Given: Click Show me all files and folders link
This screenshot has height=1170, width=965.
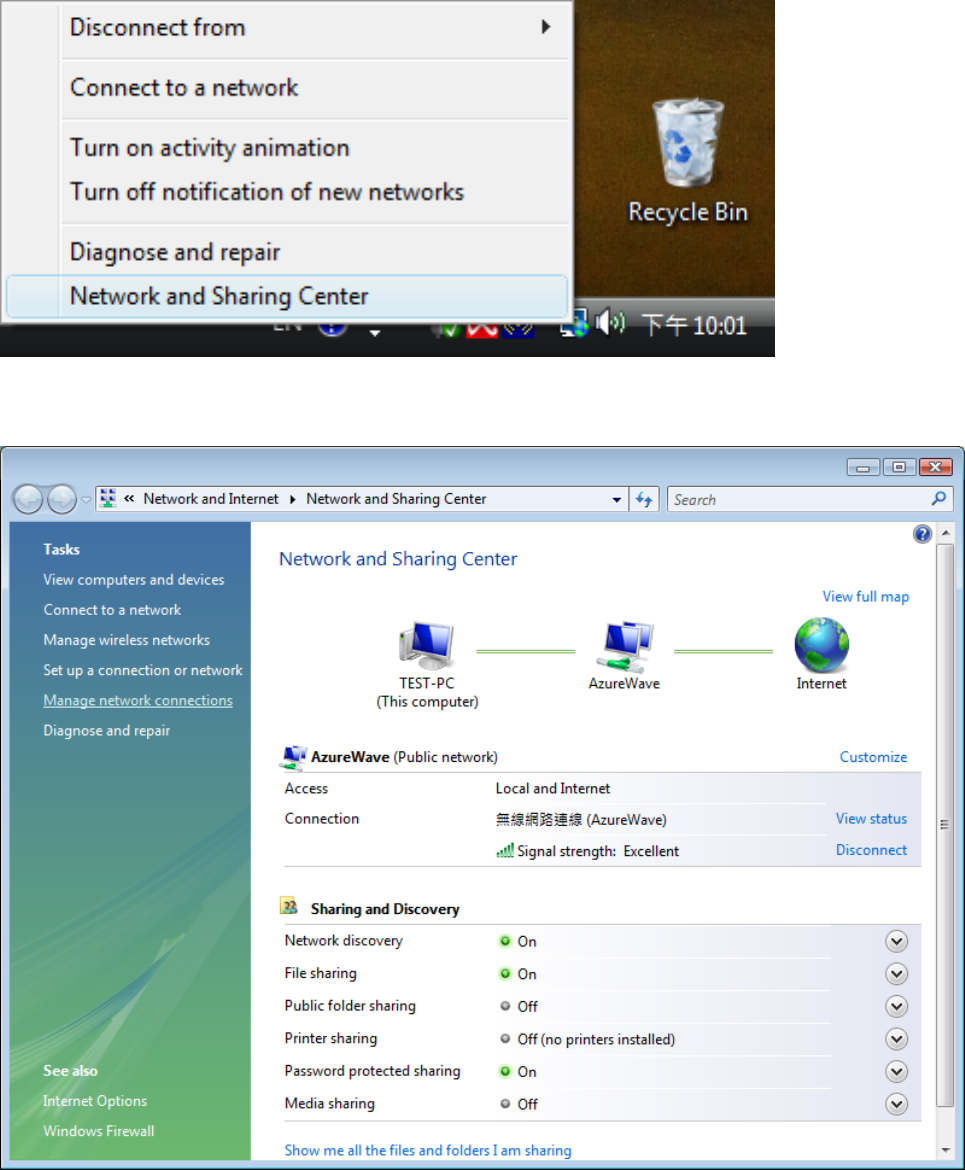Looking at the screenshot, I should point(428,1151).
